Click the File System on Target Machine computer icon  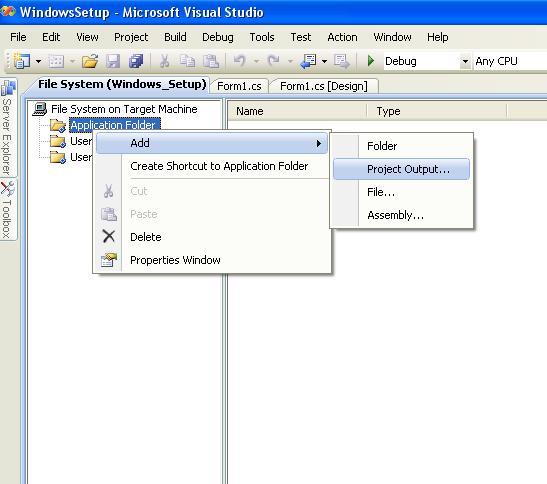[x=40, y=109]
